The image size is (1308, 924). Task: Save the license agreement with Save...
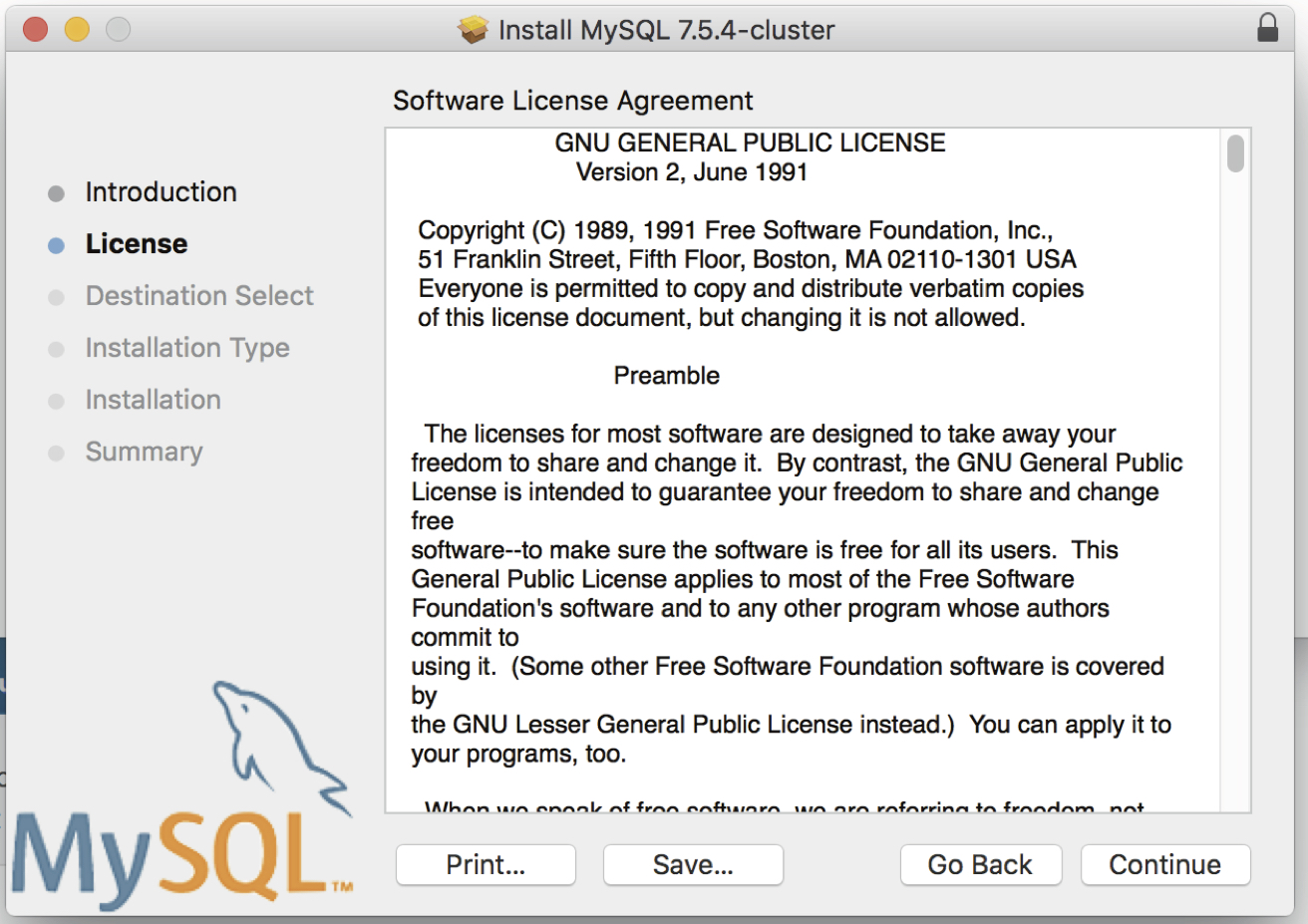(x=693, y=865)
